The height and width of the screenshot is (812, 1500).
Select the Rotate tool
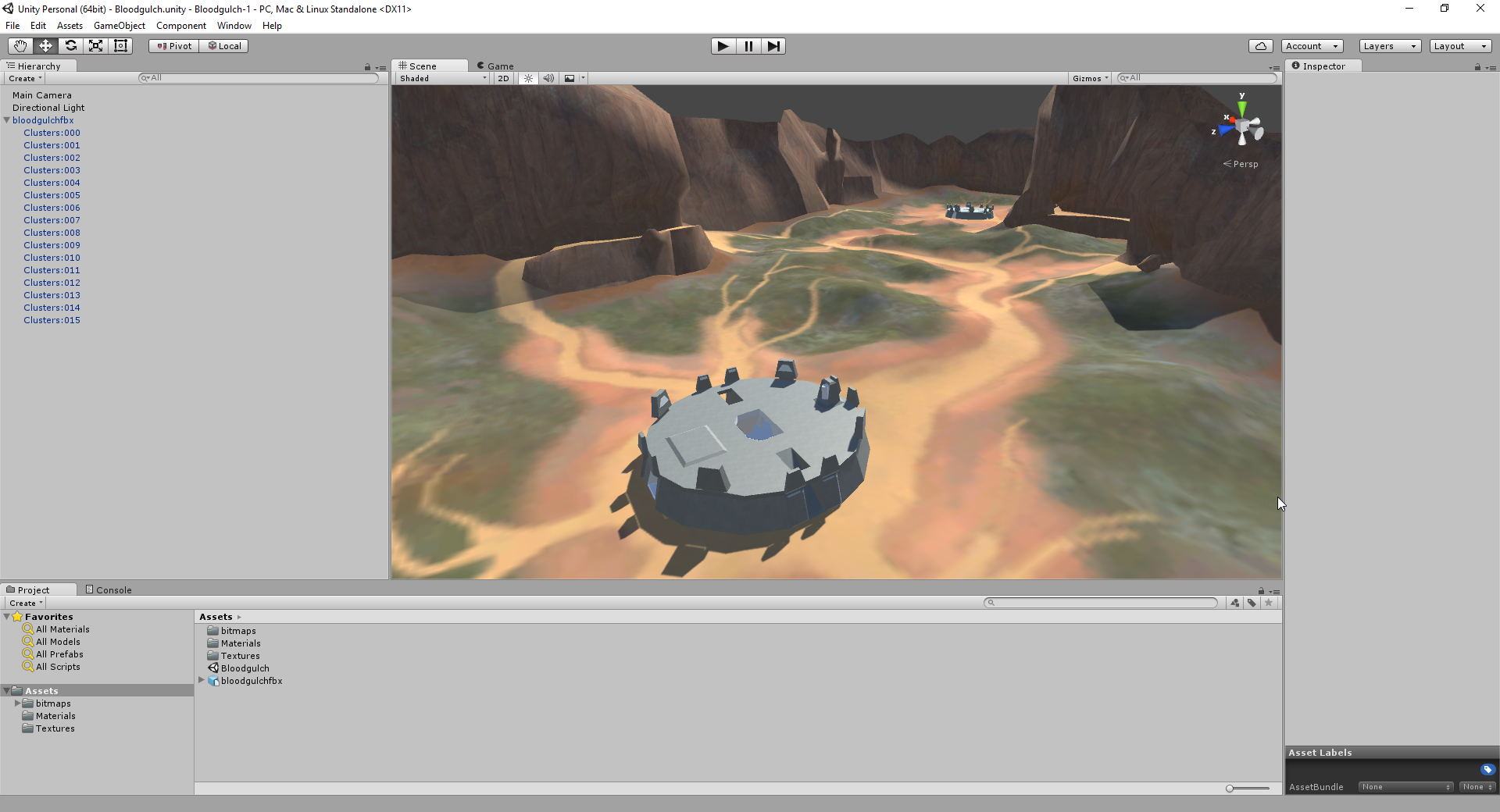[x=70, y=46]
